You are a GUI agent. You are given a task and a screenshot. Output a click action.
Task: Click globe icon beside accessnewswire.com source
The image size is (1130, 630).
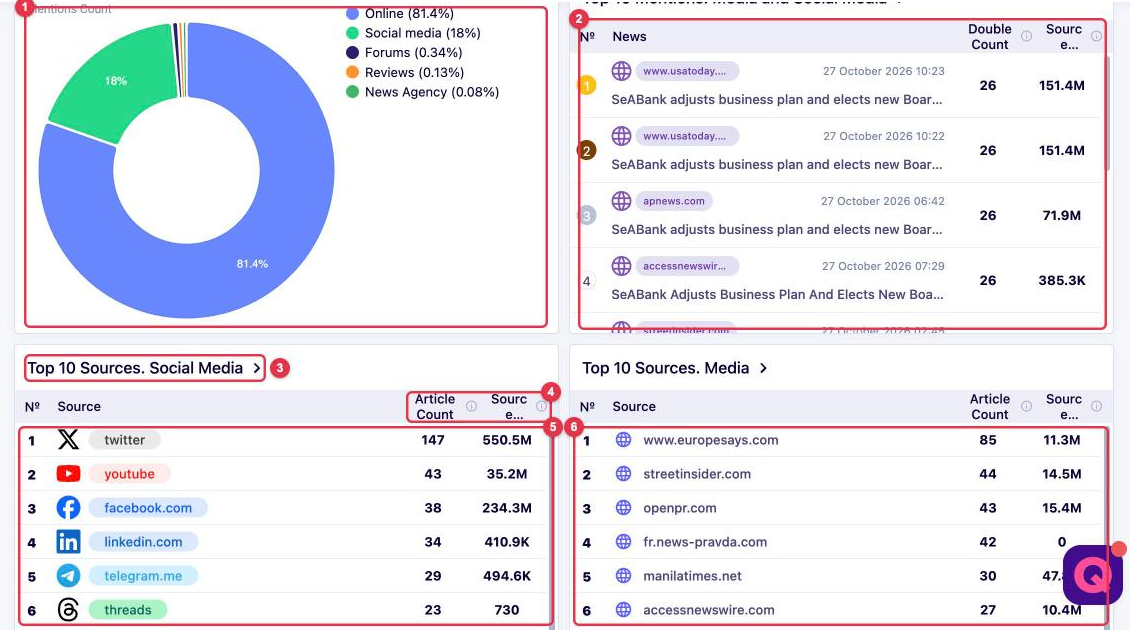click(x=623, y=609)
